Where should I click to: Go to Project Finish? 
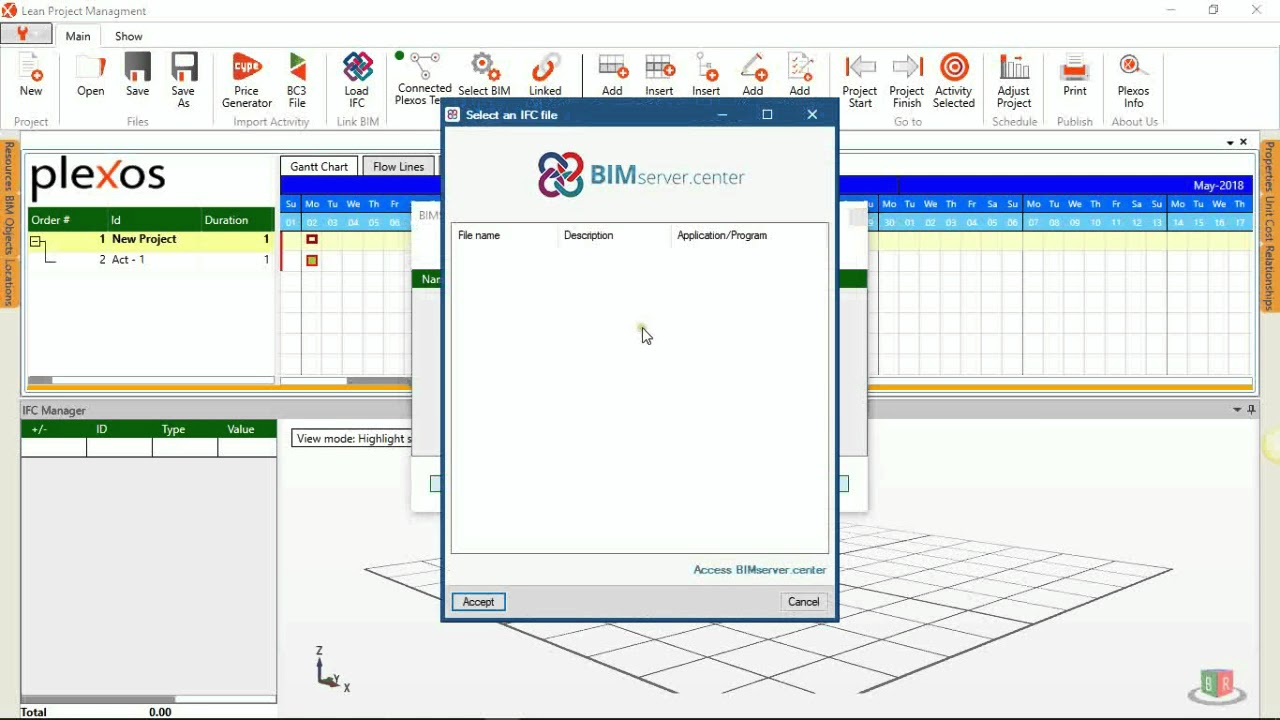[x=907, y=68]
